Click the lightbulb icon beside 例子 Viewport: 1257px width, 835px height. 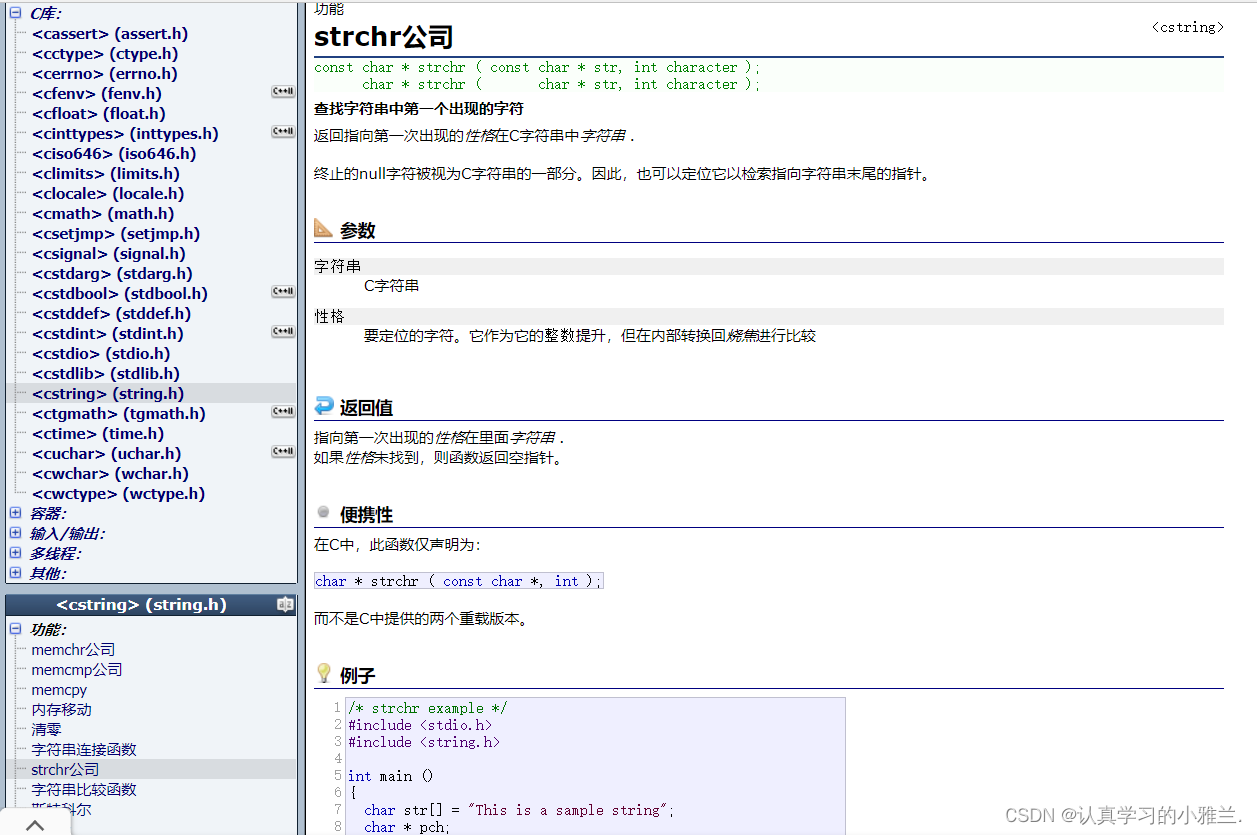pyautogui.click(x=323, y=674)
